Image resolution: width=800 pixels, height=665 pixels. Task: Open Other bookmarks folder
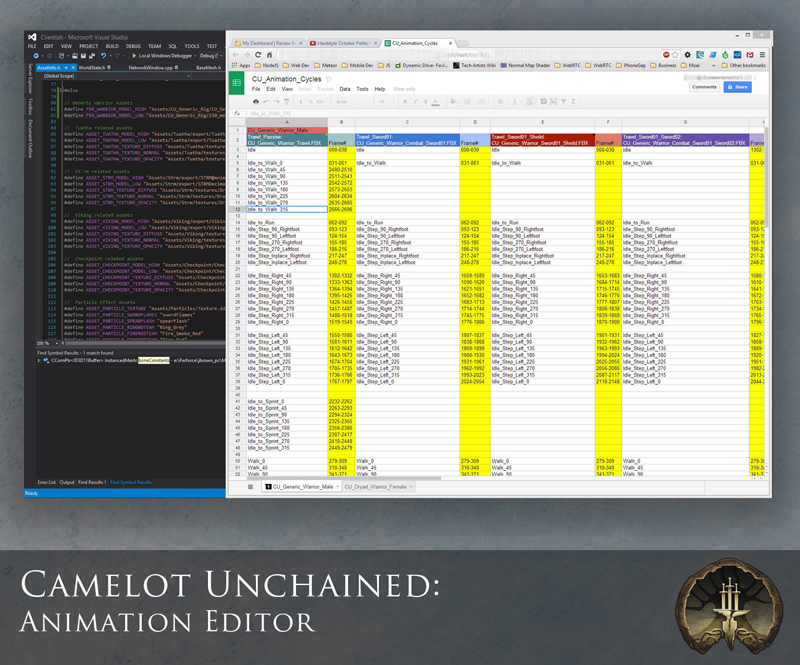(x=743, y=65)
